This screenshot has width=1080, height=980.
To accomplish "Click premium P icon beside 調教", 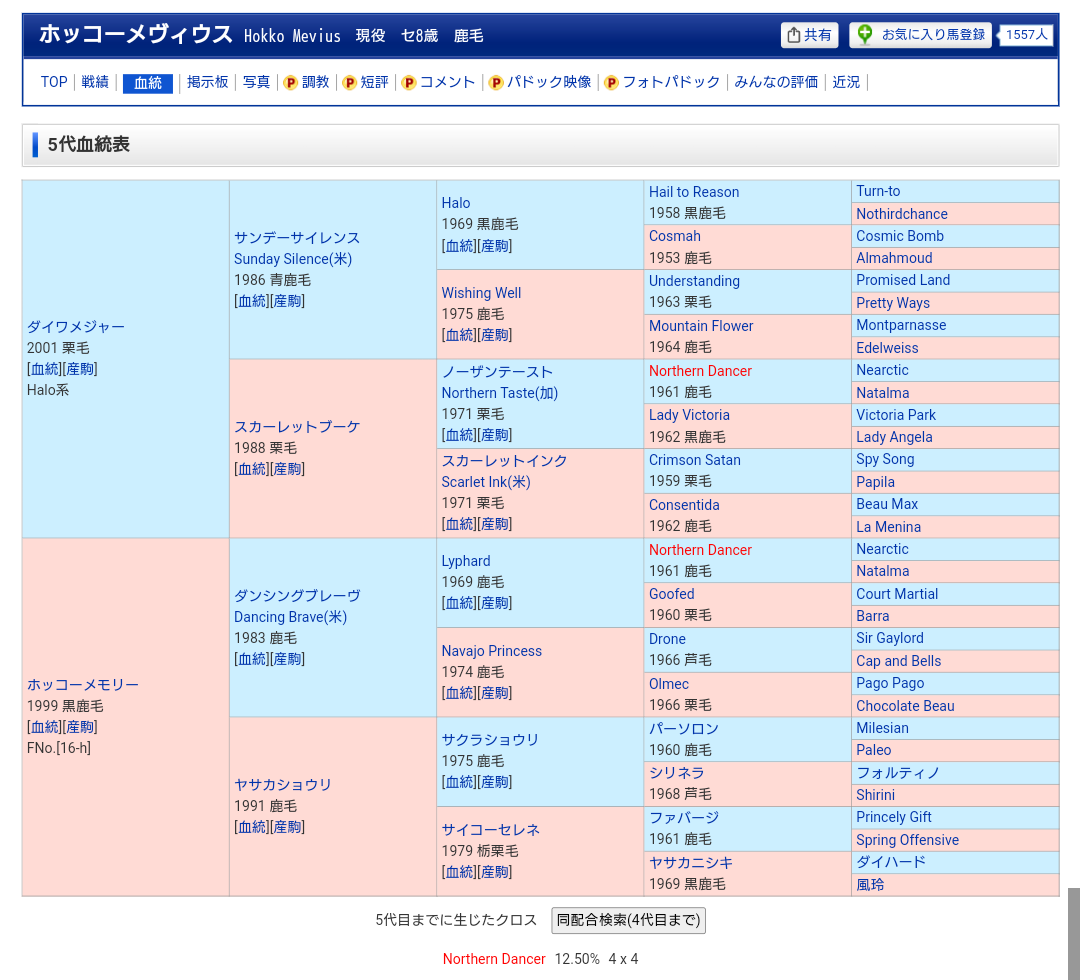I will [x=291, y=83].
